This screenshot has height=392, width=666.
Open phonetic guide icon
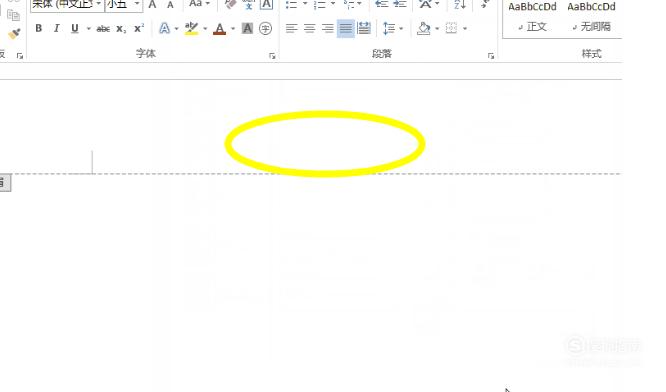(248, 4)
